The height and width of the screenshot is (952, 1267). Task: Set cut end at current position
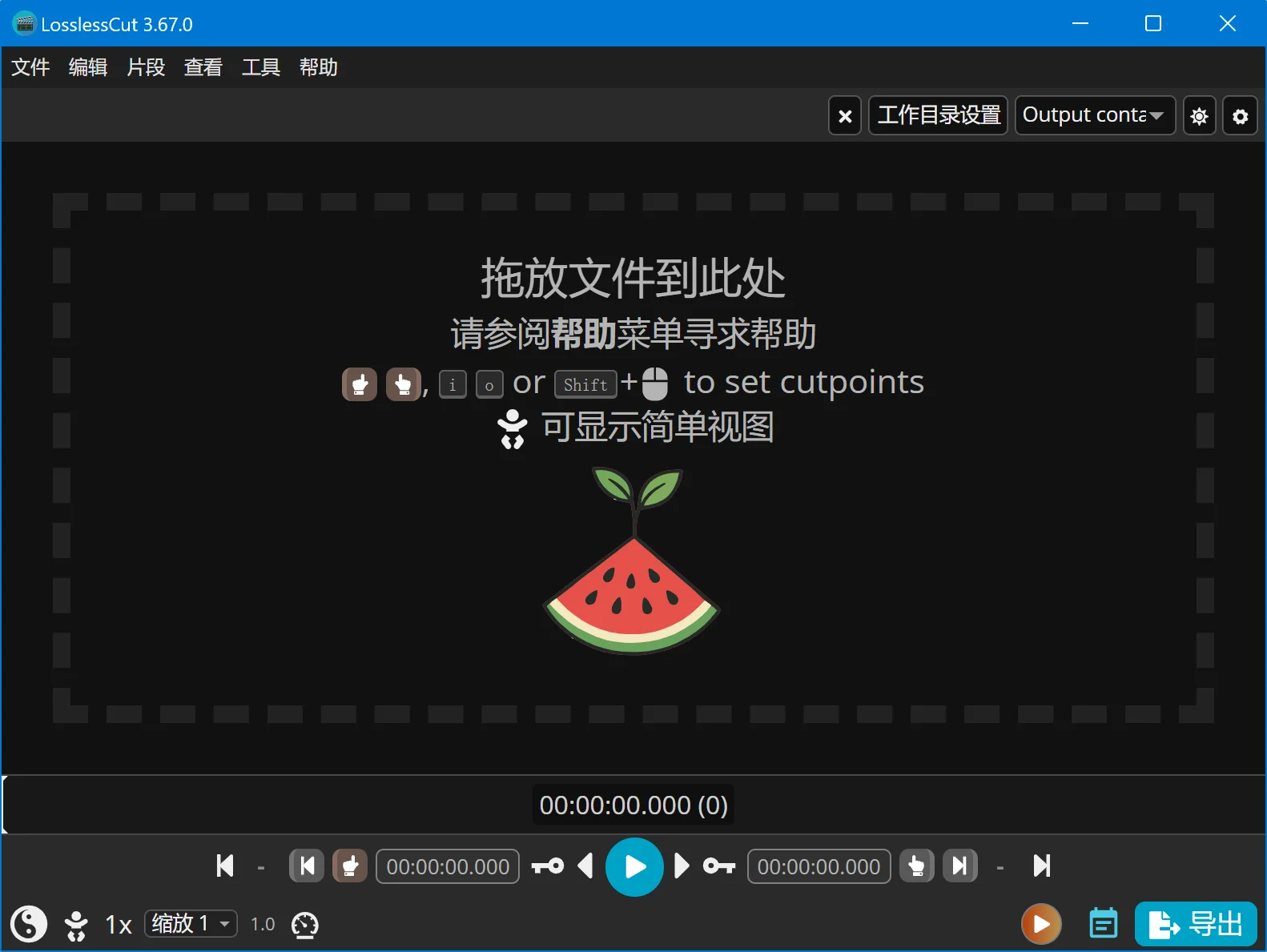point(917,866)
